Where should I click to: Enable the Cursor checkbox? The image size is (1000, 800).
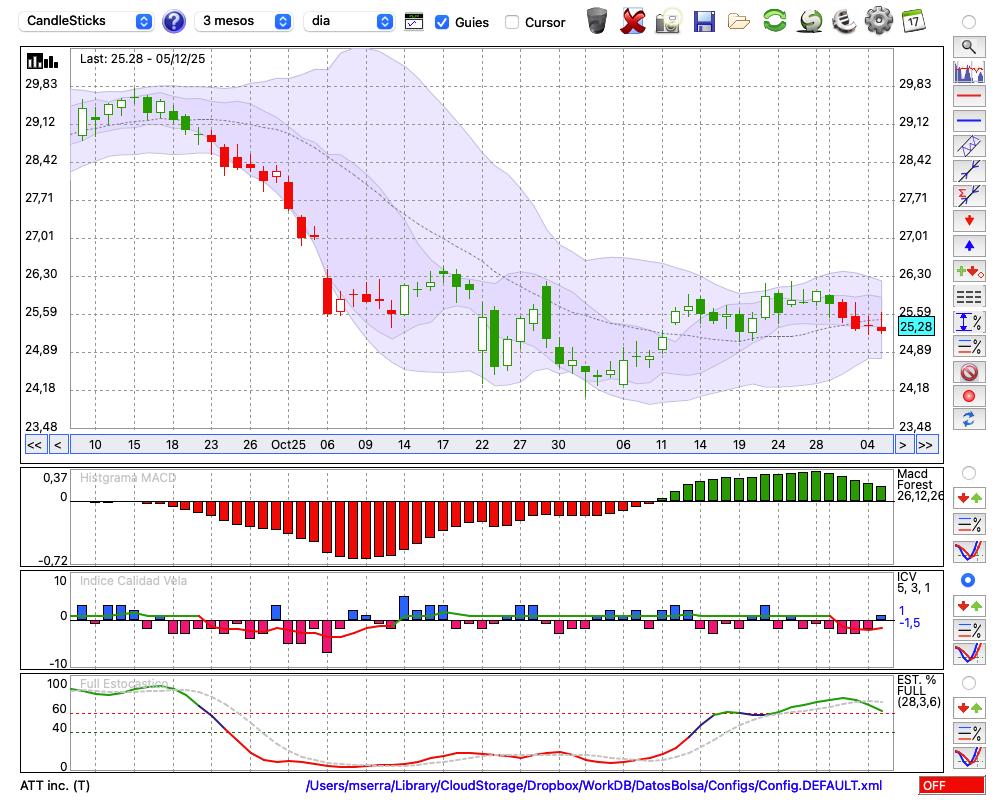tap(512, 22)
